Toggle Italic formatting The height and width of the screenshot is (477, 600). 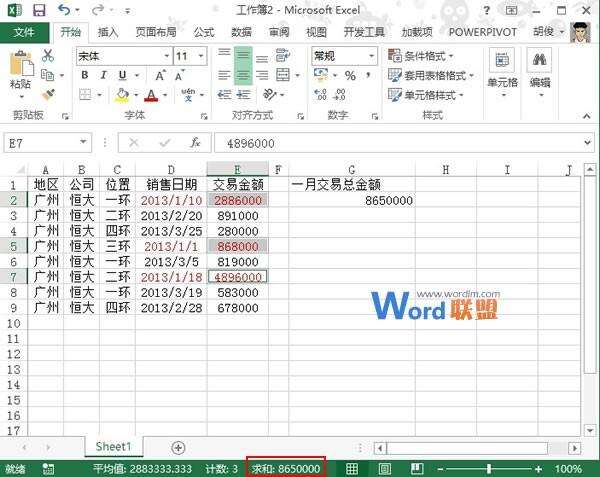103,75
